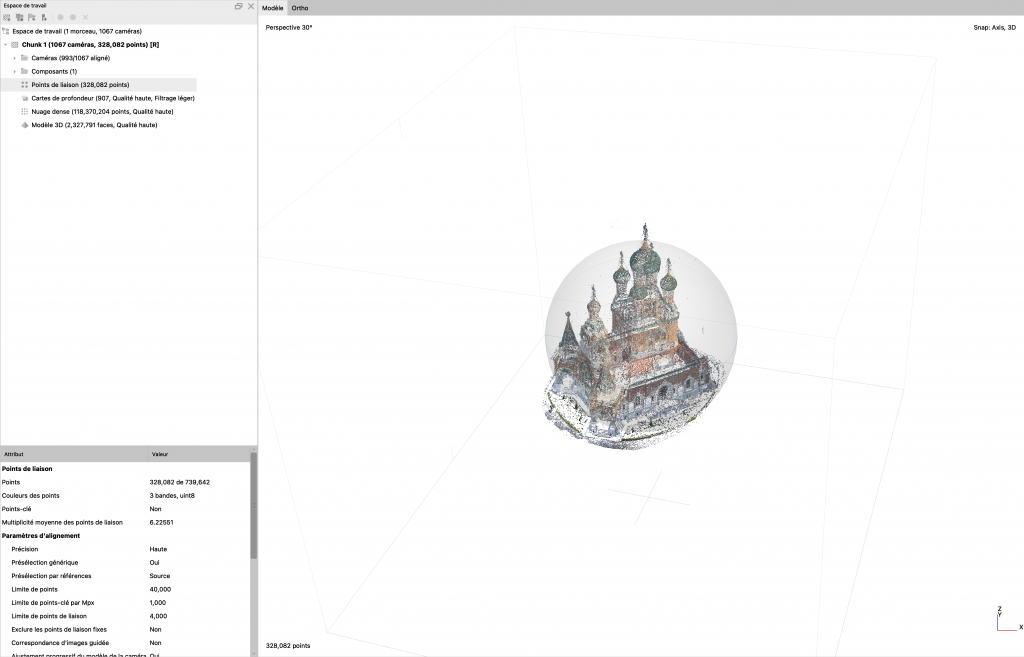The height and width of the screenshot is (657, 1024).
Task: Click the 'Snap: Axis, 3D' label
Action: pyautogui.click(x=995, y=27)
